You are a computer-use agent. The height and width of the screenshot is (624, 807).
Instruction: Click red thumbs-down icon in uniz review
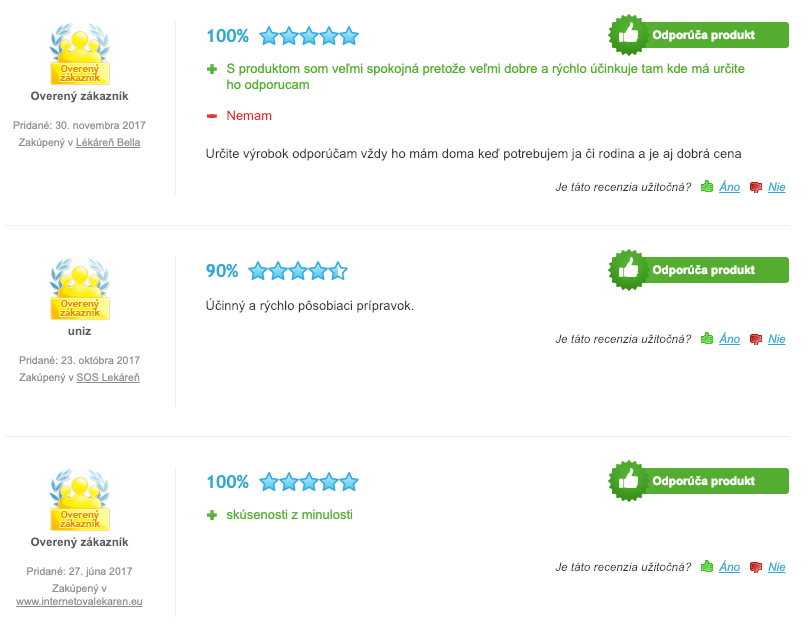click(756, 339)
